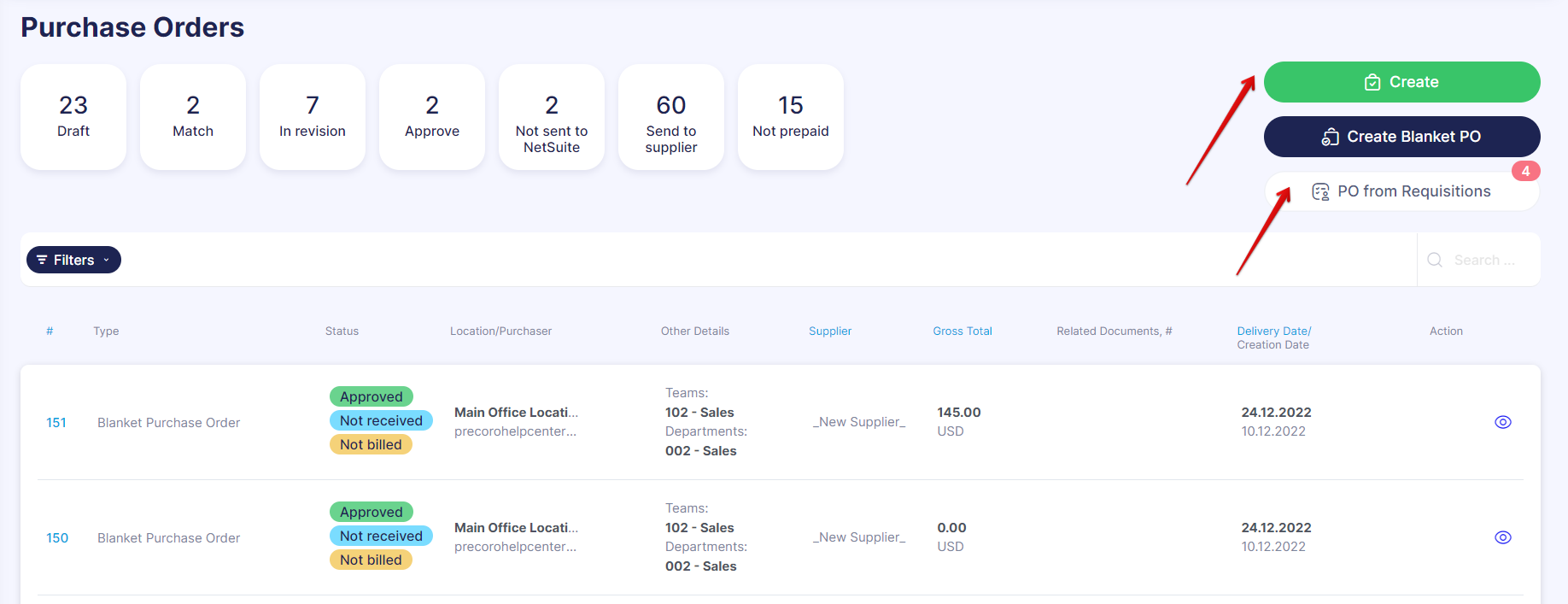View purchase order 150 eye icon
Screen dimensions: 1568x604
point(1503,537)
